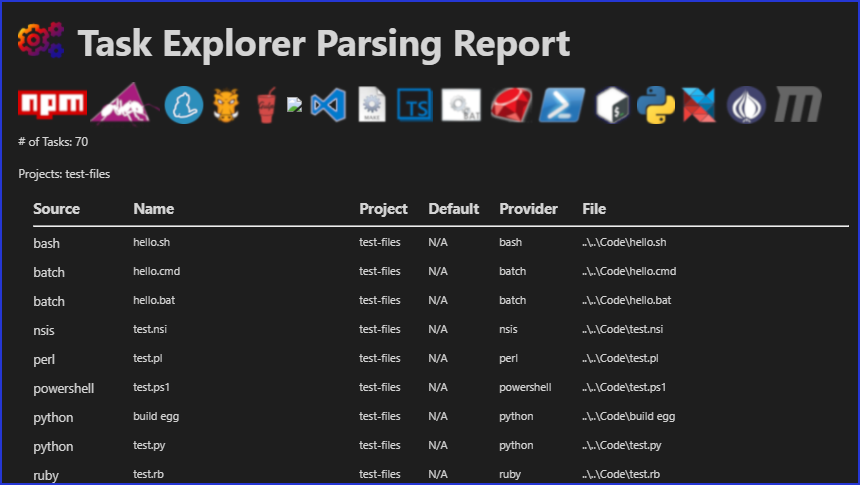Click the ..\..\Code\test.nsi file path
This screenshot has width=860, height=485.
[622, 329]
